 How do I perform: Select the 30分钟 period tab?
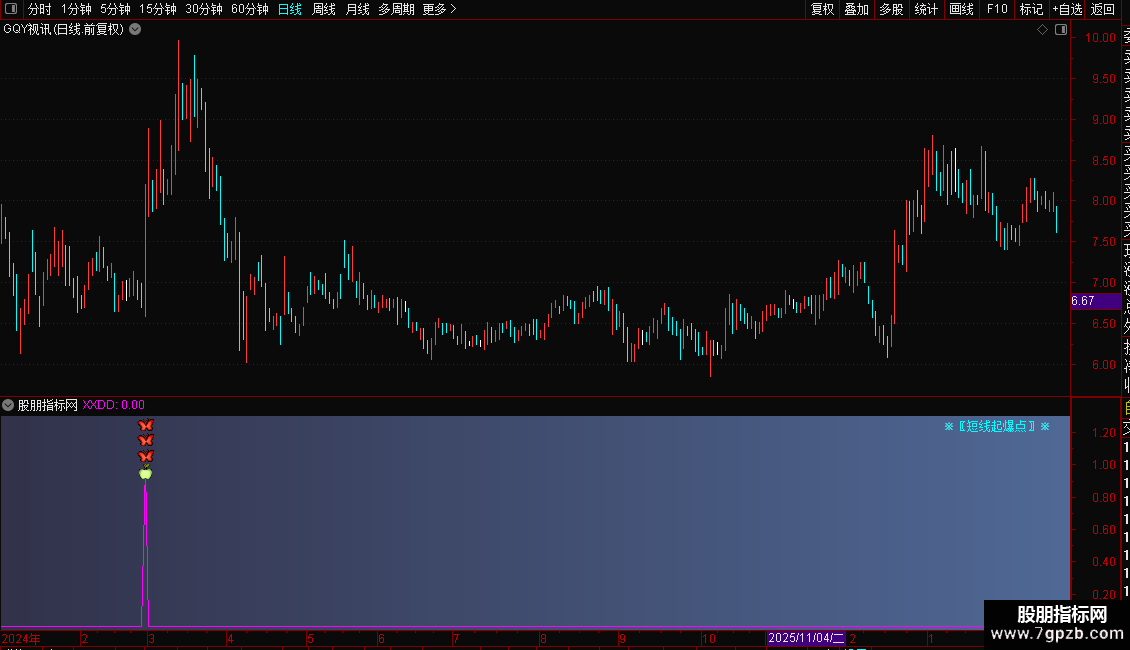pos(203,9)
